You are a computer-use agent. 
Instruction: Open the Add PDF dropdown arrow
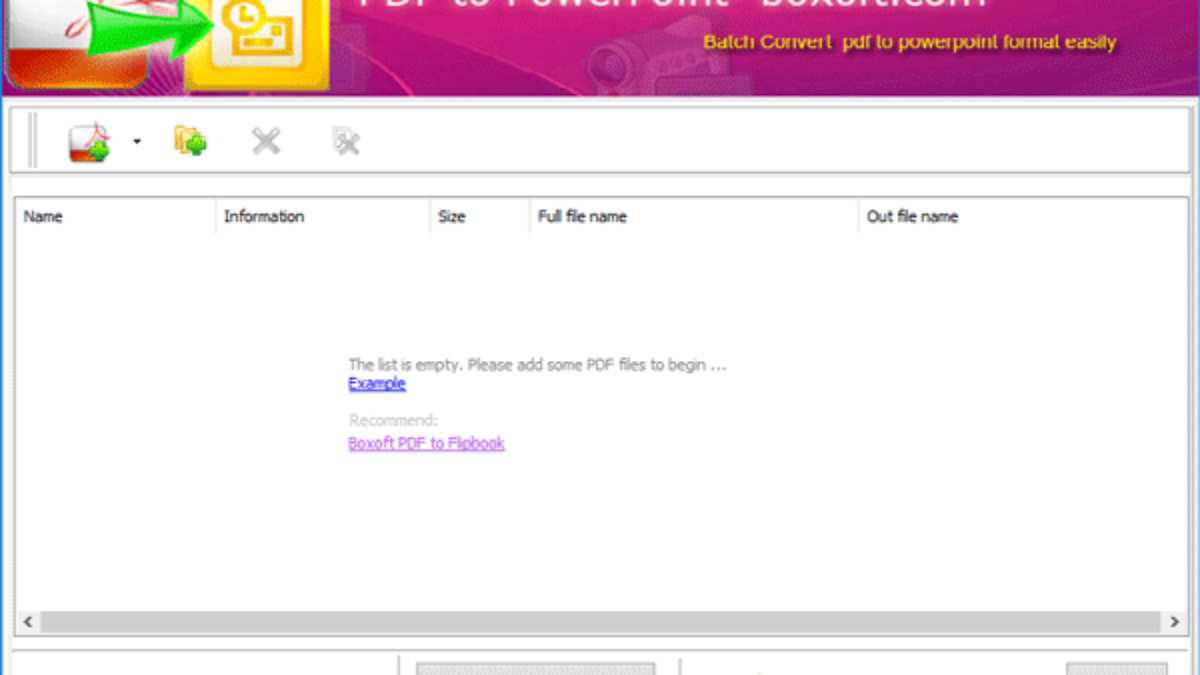point(137,142)
